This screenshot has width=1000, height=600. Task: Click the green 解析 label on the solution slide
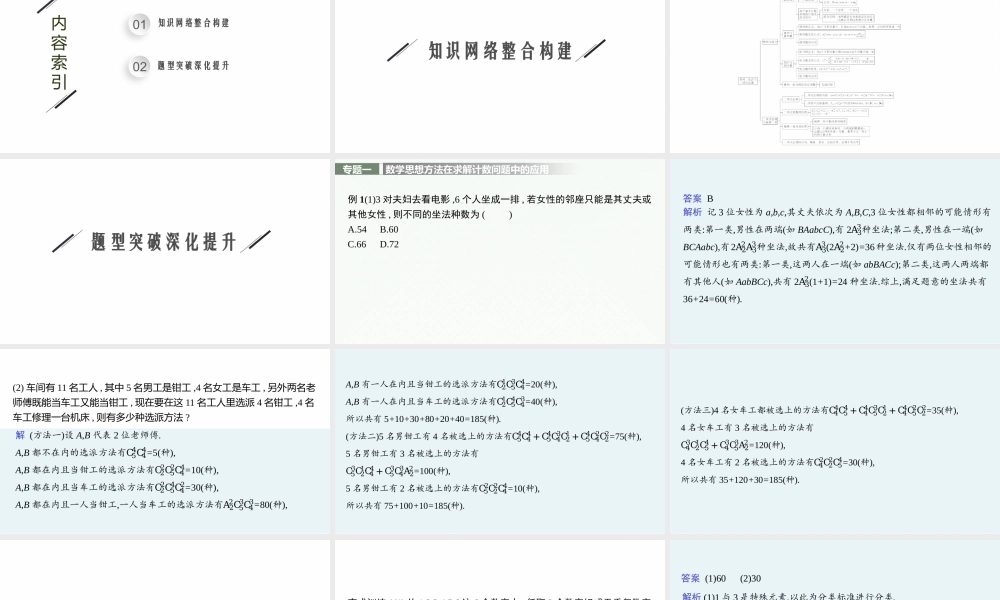coord(690,211)
